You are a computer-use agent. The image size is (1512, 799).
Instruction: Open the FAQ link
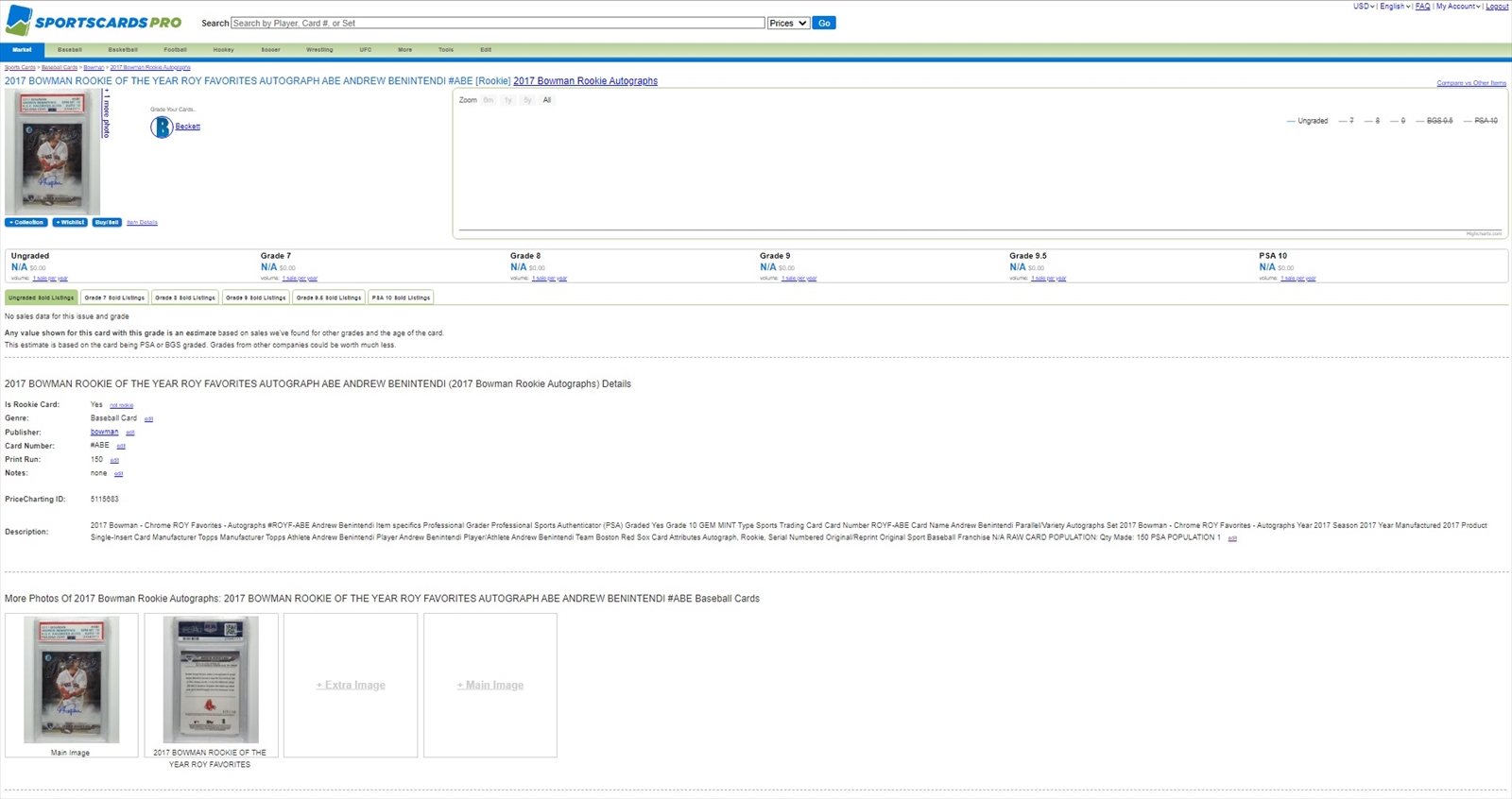click(1422, 7)
